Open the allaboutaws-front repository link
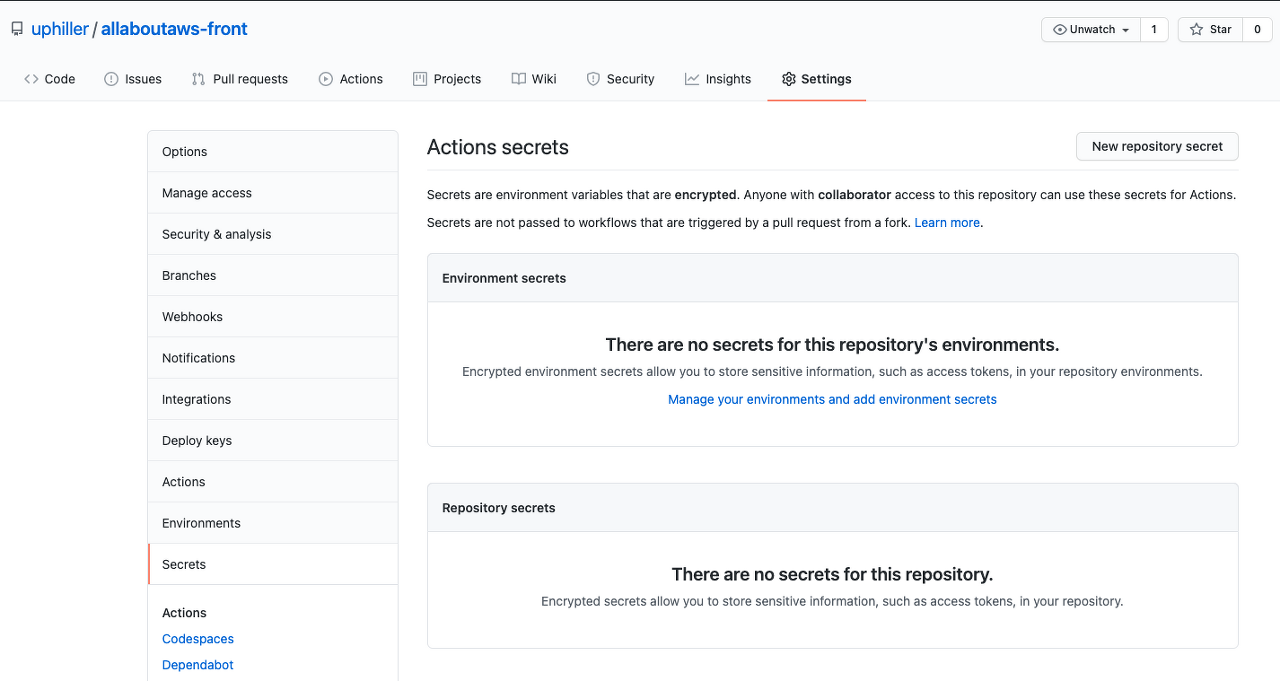 (x=174, y=29)
